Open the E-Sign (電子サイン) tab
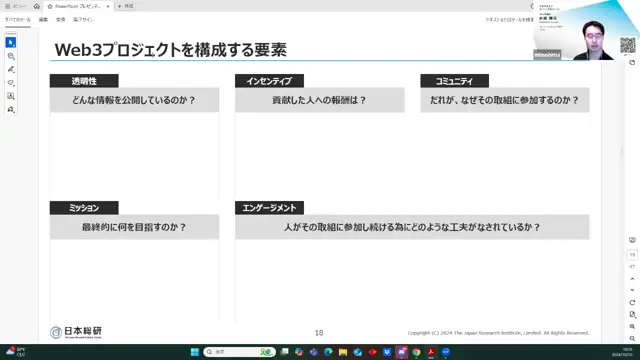The height and width of the screenshot is (360, 640). 83,20
